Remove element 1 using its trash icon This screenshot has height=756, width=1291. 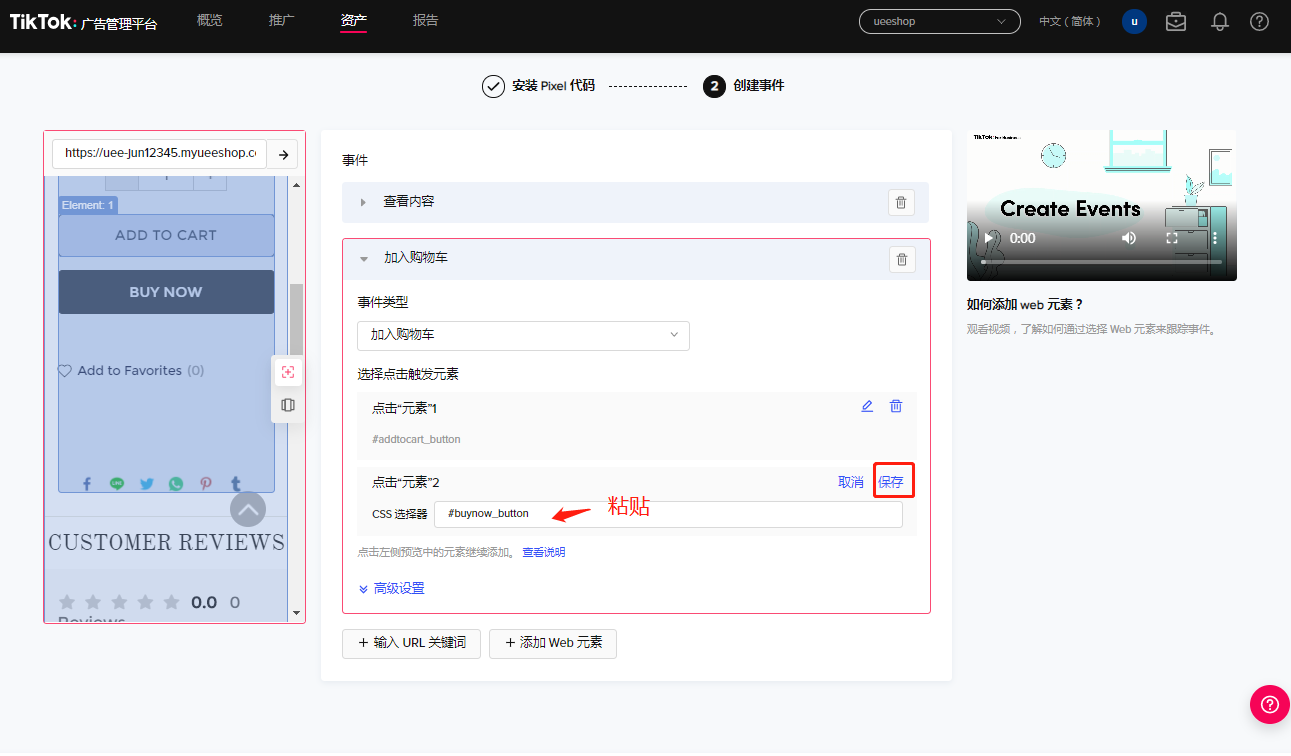click(896, 406)
